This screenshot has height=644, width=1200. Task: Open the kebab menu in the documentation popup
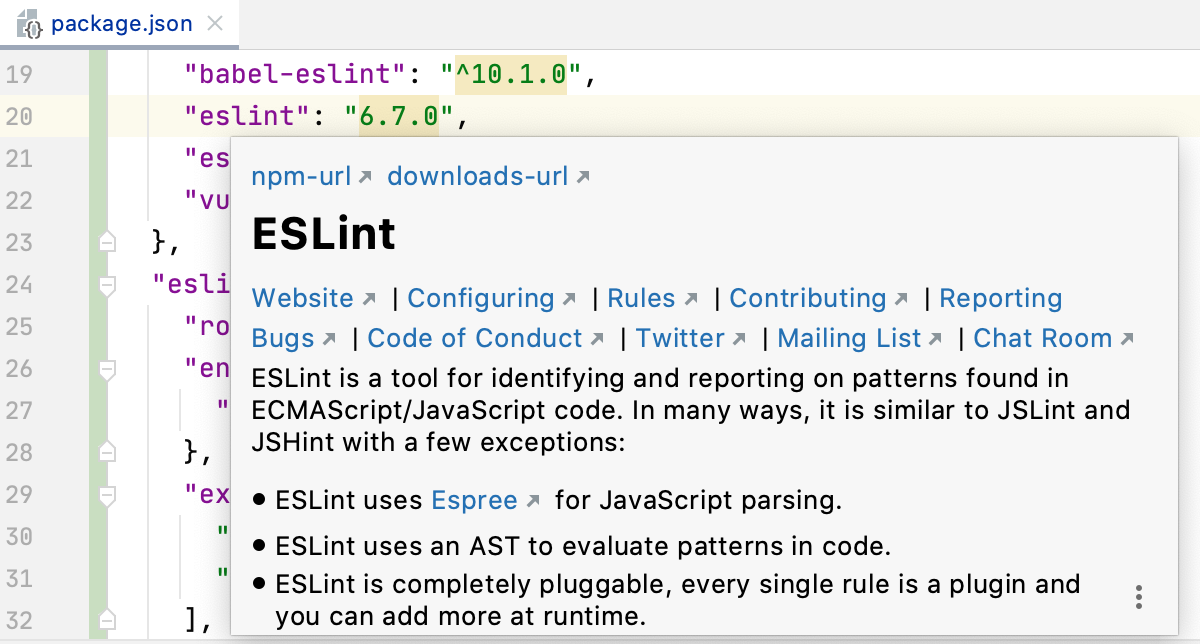1138,596
